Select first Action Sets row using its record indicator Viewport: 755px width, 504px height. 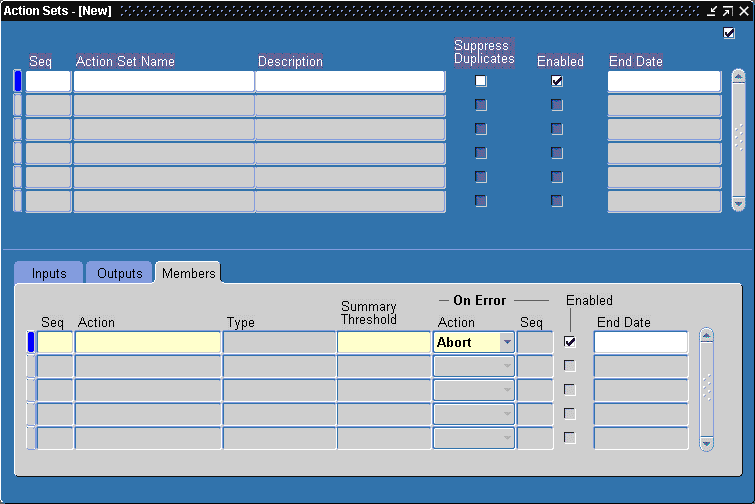tap(18, 81)
